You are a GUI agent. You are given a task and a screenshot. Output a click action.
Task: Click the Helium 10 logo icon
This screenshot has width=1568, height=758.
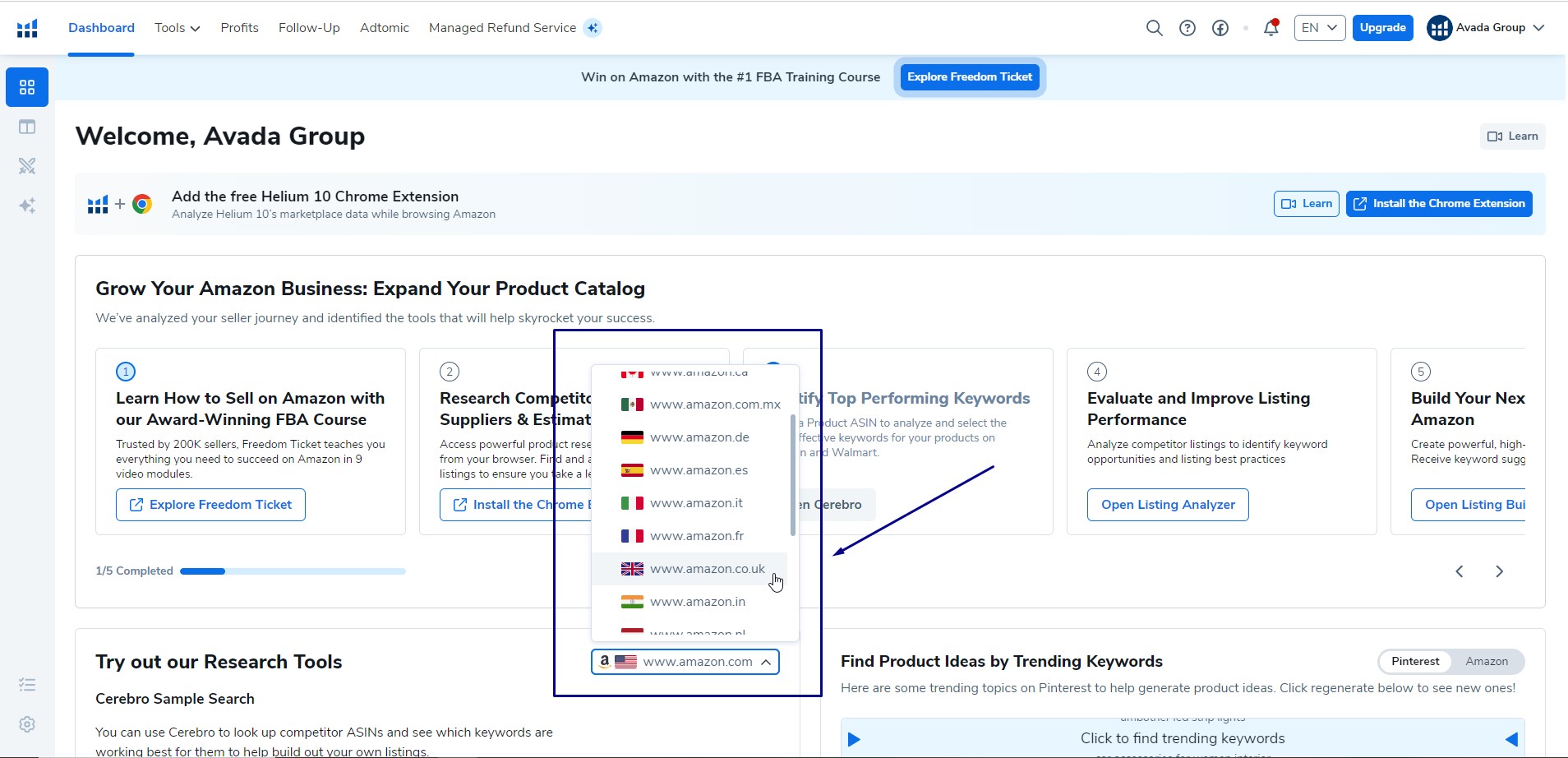(27, 29)
